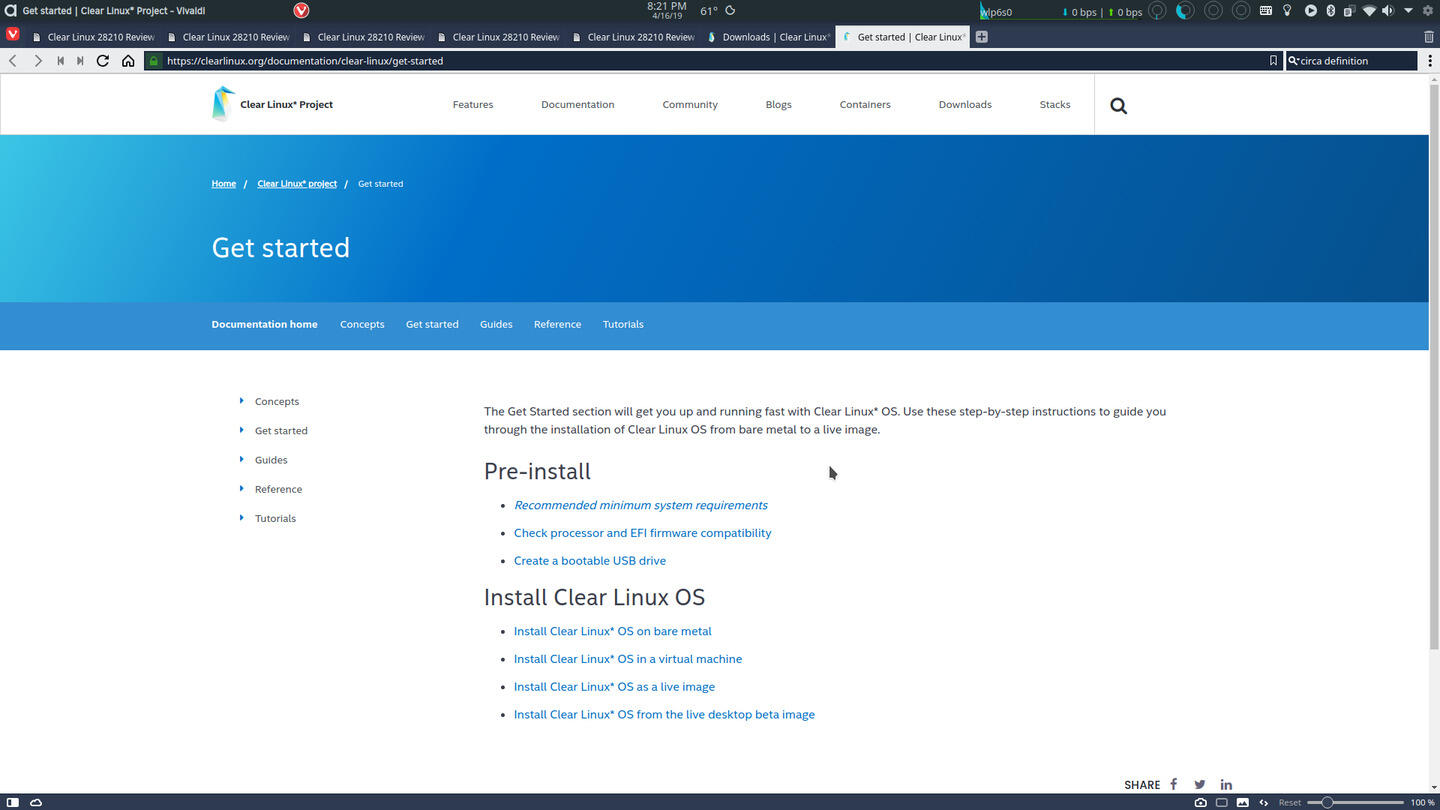Image resolution: width=1440 pixels, height=810 pixels.
Task: Open Recommended minimum system requirements link
Action: (641, 505)
